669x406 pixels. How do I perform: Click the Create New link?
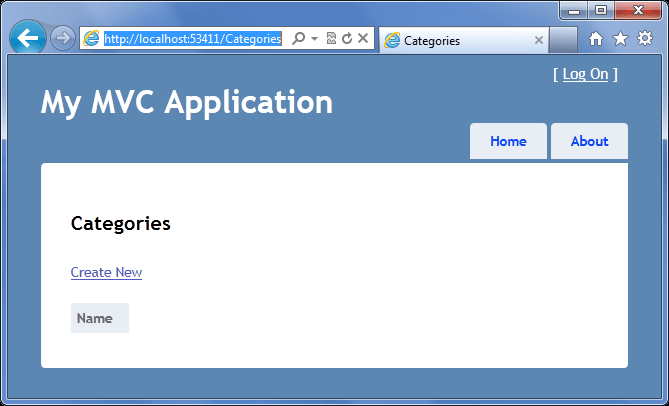coord(106,272)
